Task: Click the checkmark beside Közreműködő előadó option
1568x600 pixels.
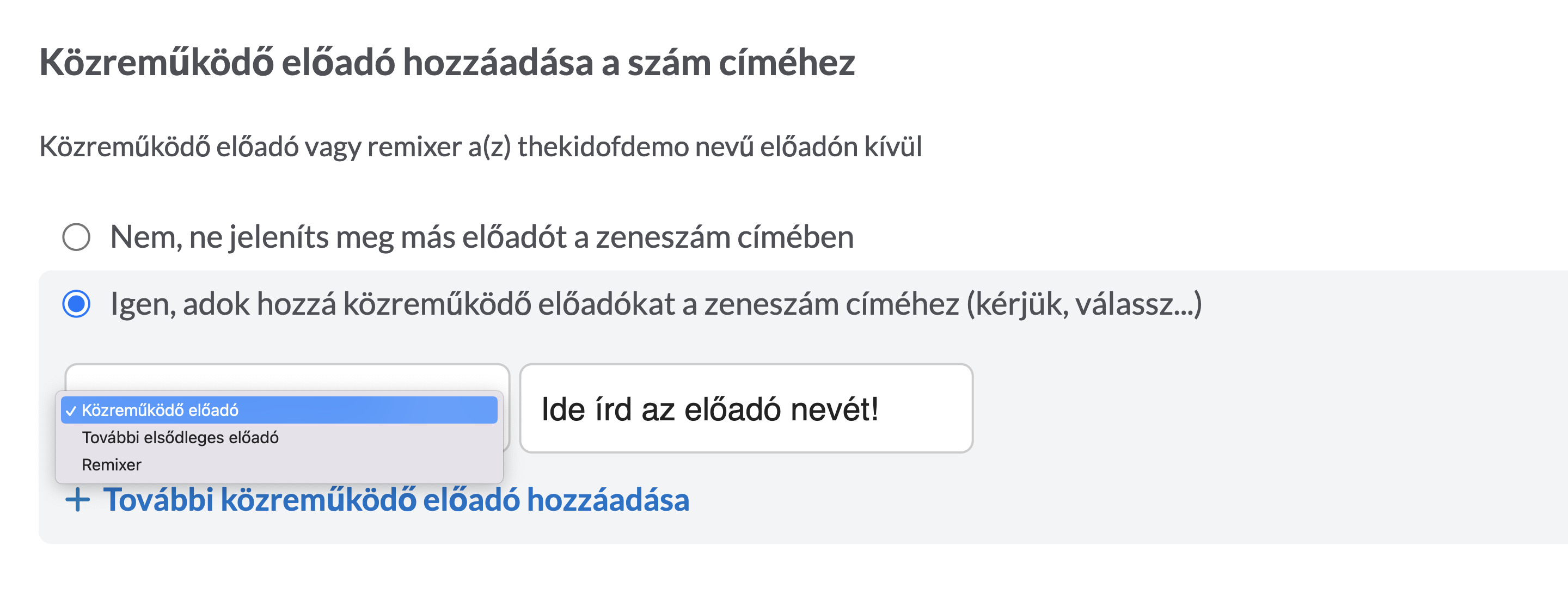Action: tap(71, 411)
